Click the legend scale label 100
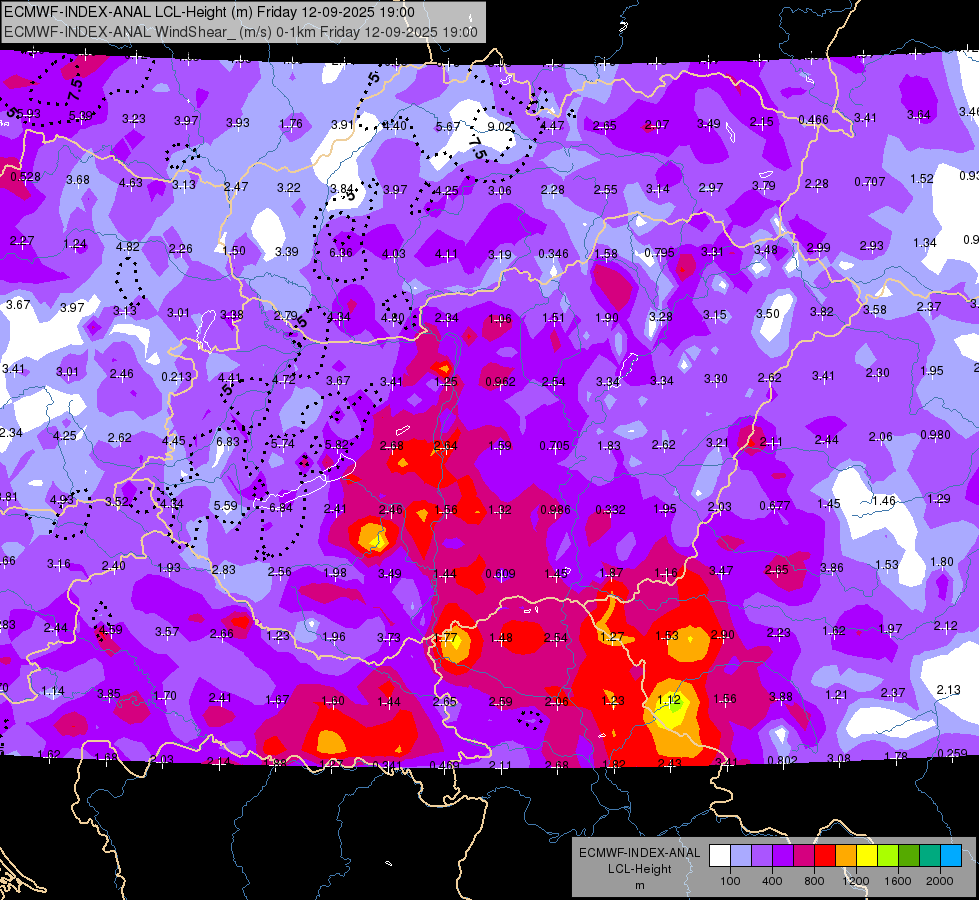Screen dimensions: 979x900 click(x=730, y=881)
